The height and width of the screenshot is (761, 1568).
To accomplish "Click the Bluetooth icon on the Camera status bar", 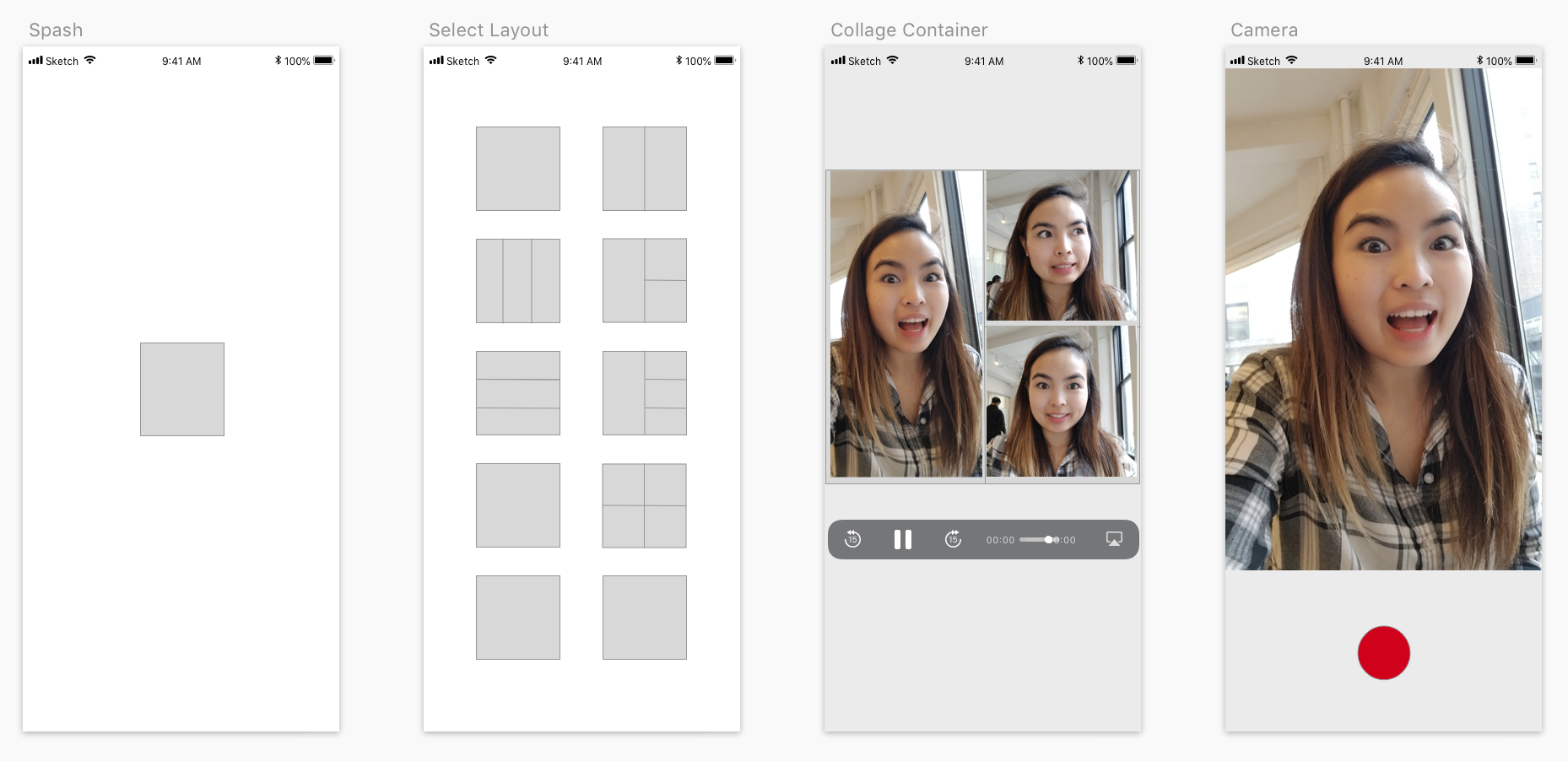I will (x=1480, y=60).
